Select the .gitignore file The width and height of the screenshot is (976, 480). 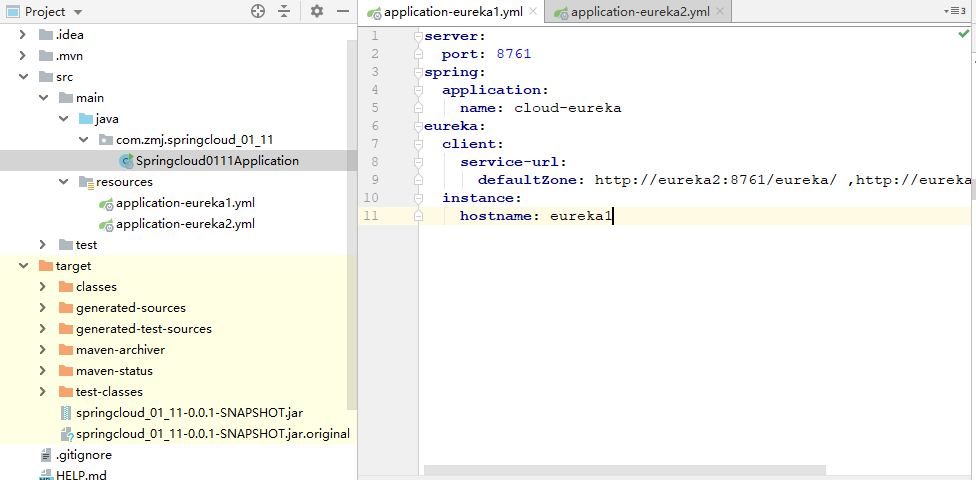pos(83,455)
